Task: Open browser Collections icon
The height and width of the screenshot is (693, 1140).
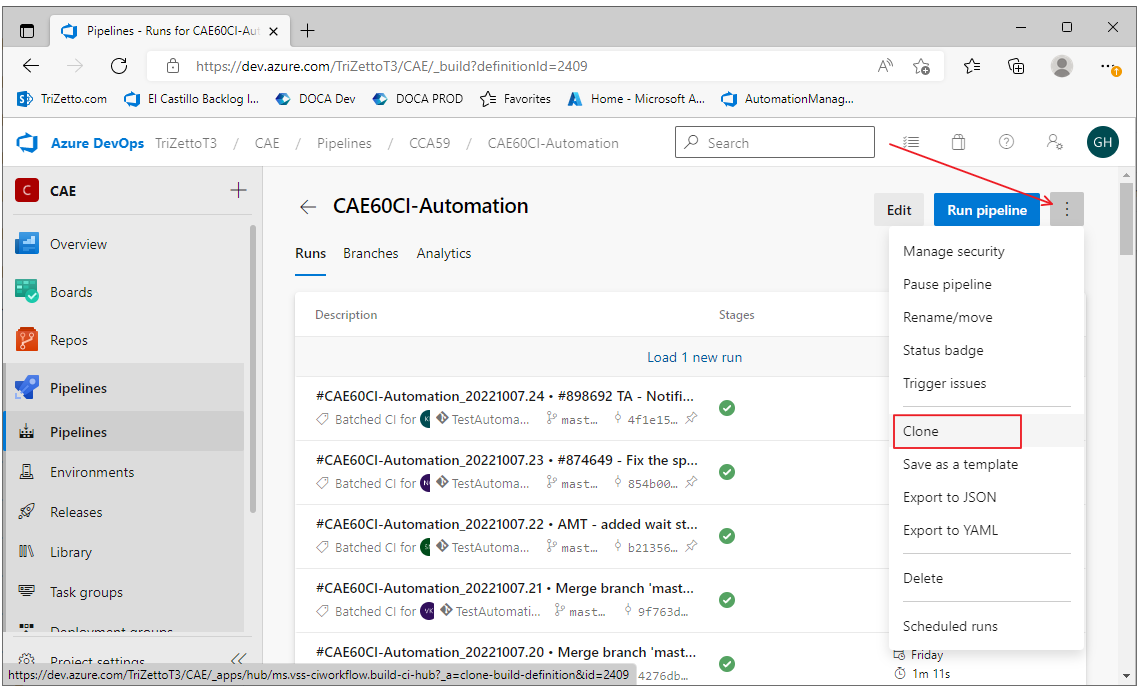Action: pos(1016,66)
